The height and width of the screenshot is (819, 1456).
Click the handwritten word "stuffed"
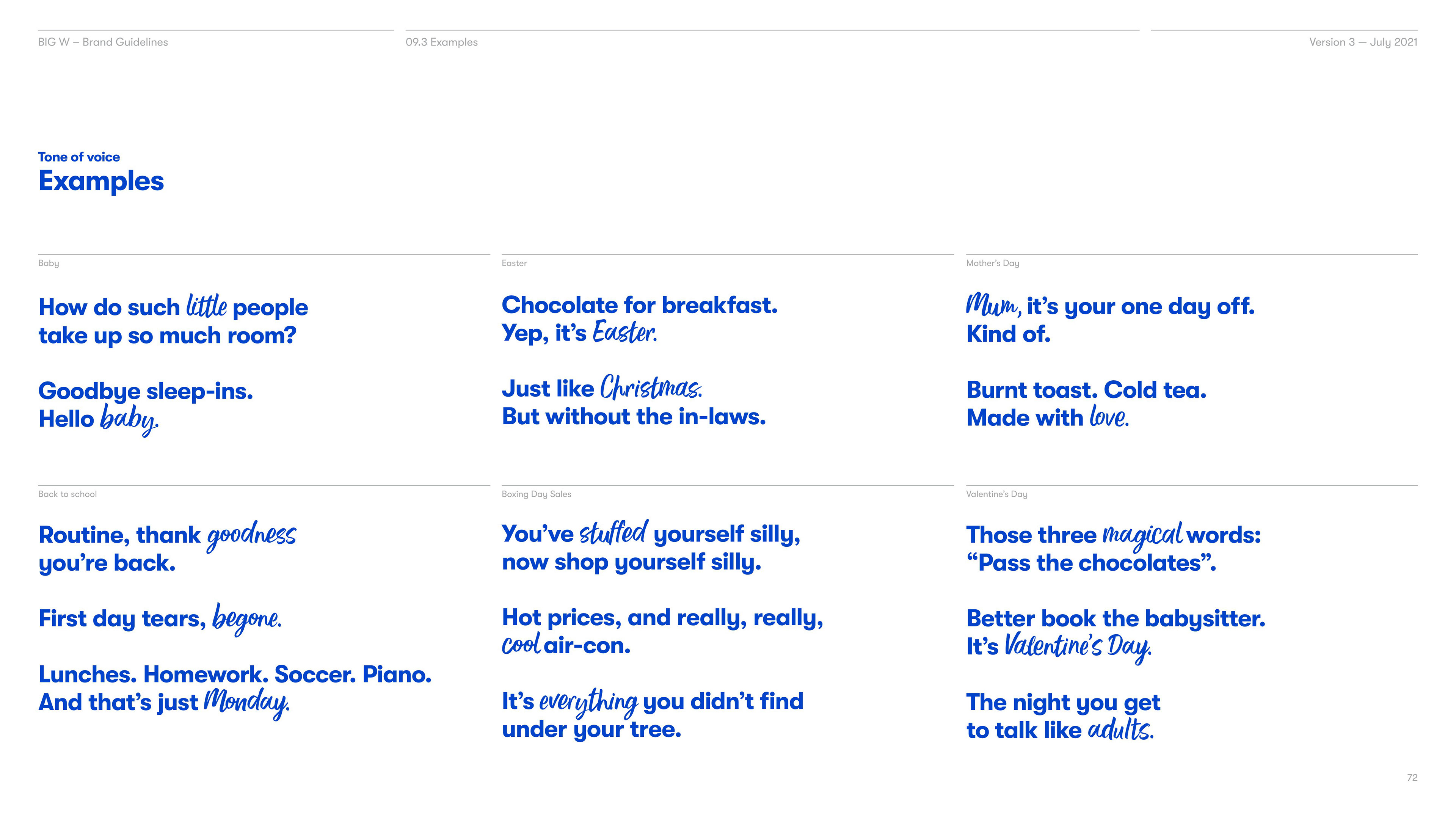pyautogui.click(x=614, y=533)
